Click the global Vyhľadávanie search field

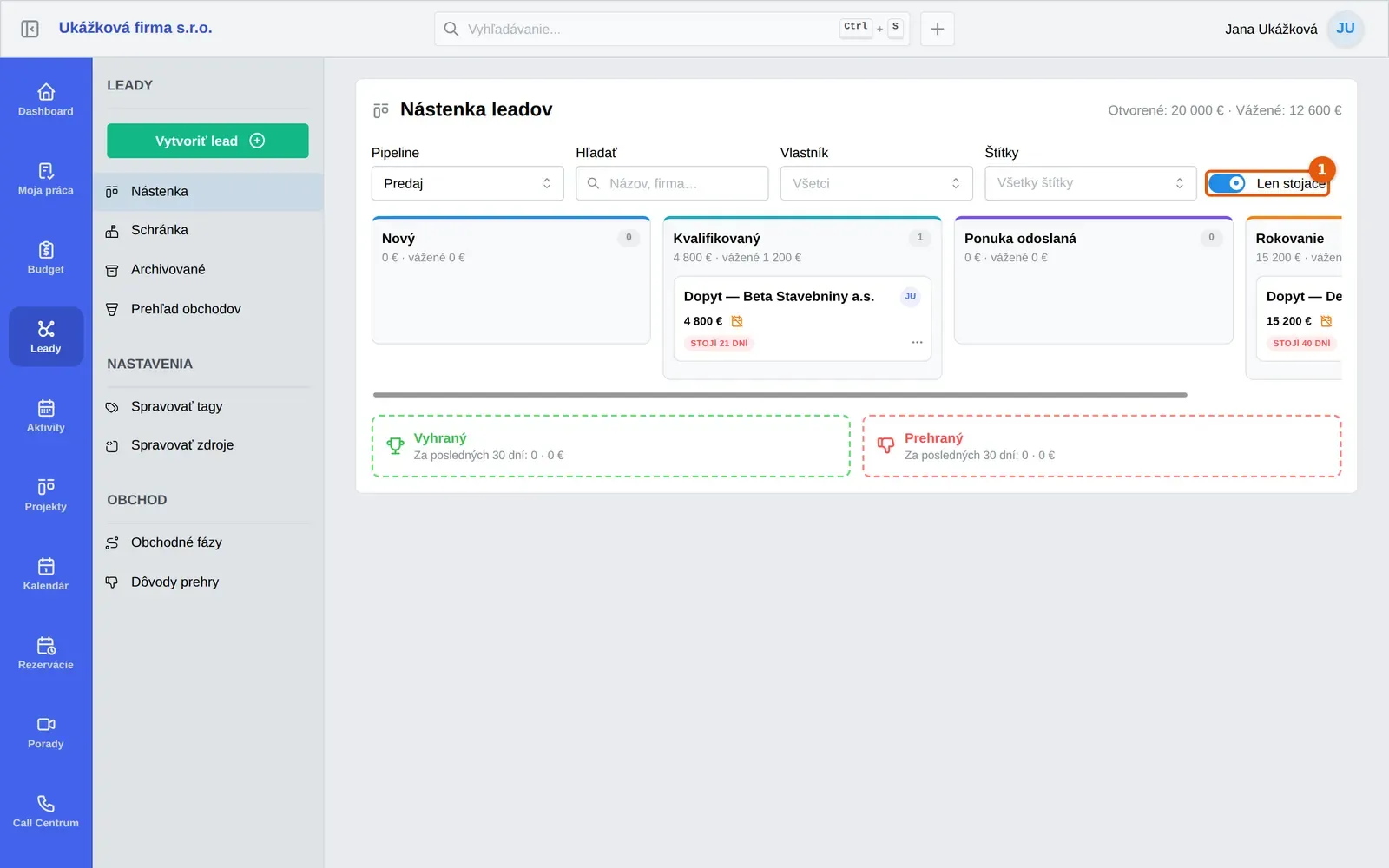click(x=672, y=29)
